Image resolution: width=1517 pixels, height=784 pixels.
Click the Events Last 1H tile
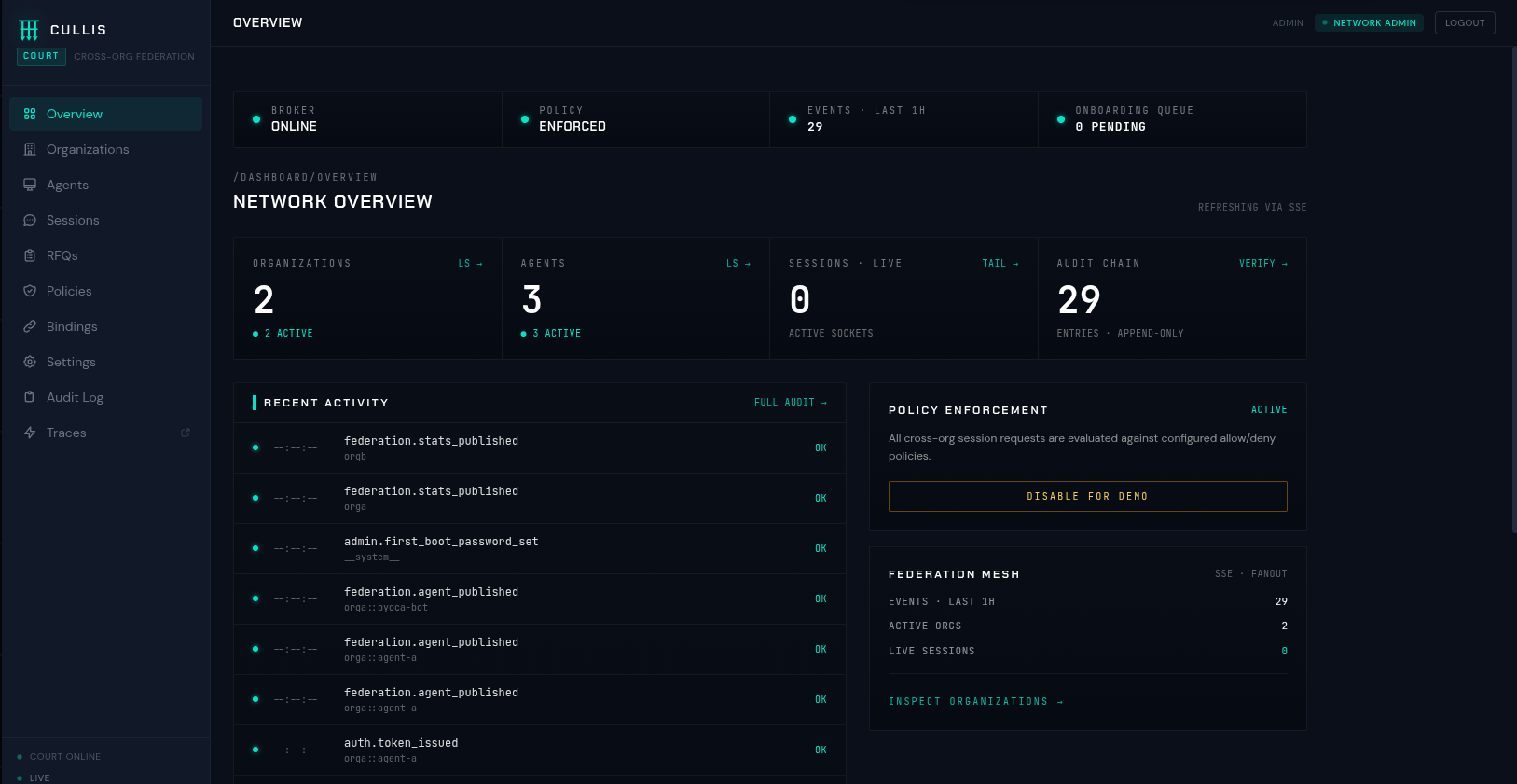(903, 119)
